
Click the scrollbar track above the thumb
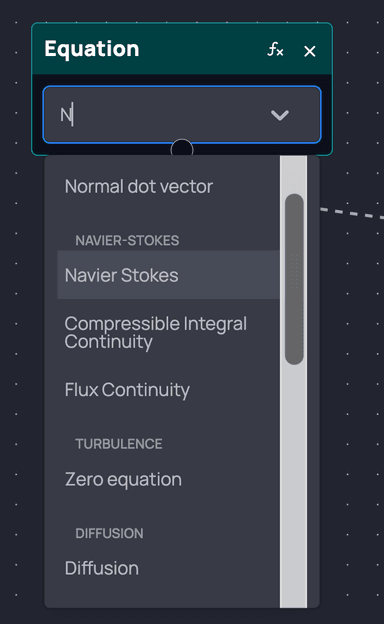tap(294, 174)
